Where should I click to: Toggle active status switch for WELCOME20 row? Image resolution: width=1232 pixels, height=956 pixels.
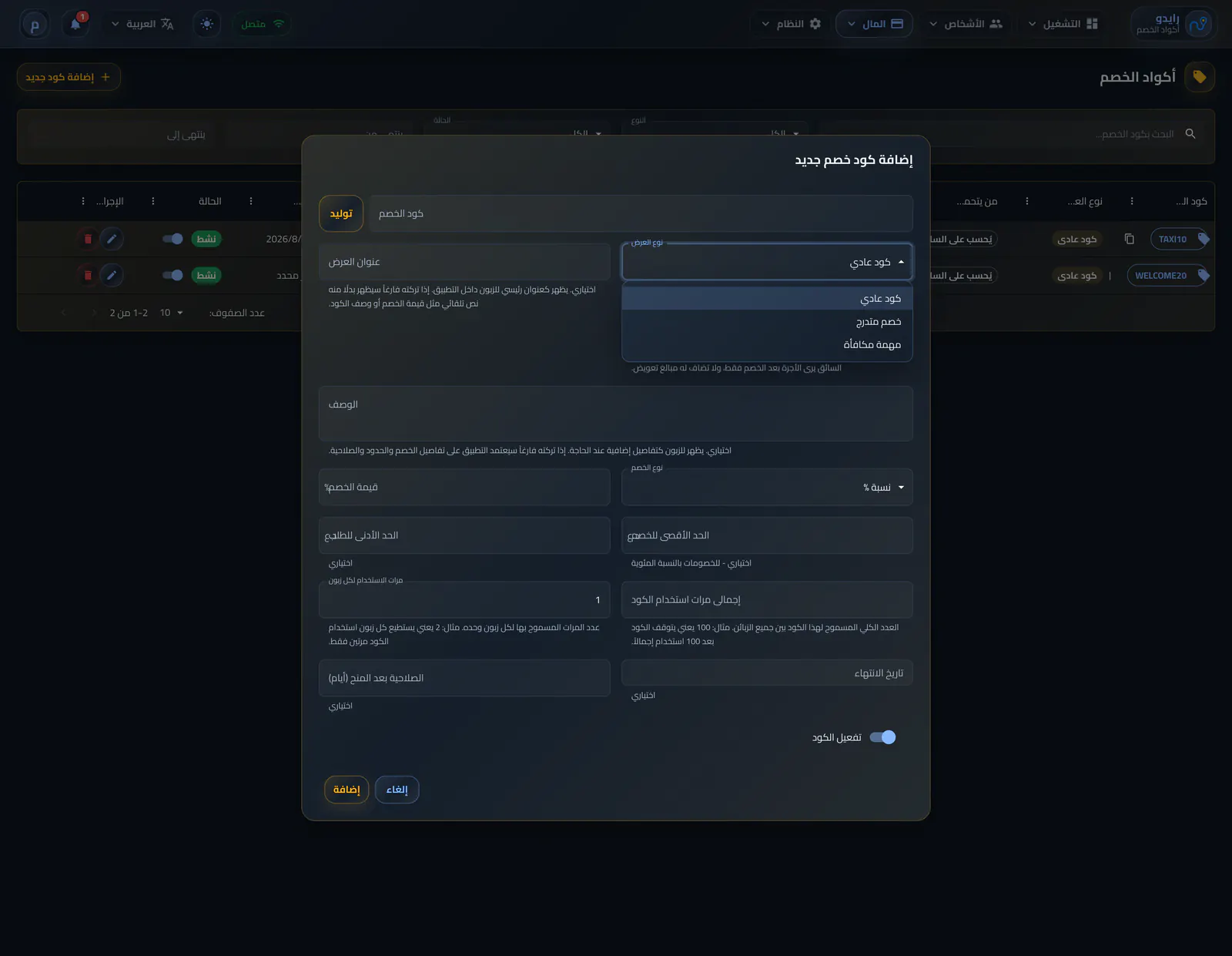click(172, 275)
